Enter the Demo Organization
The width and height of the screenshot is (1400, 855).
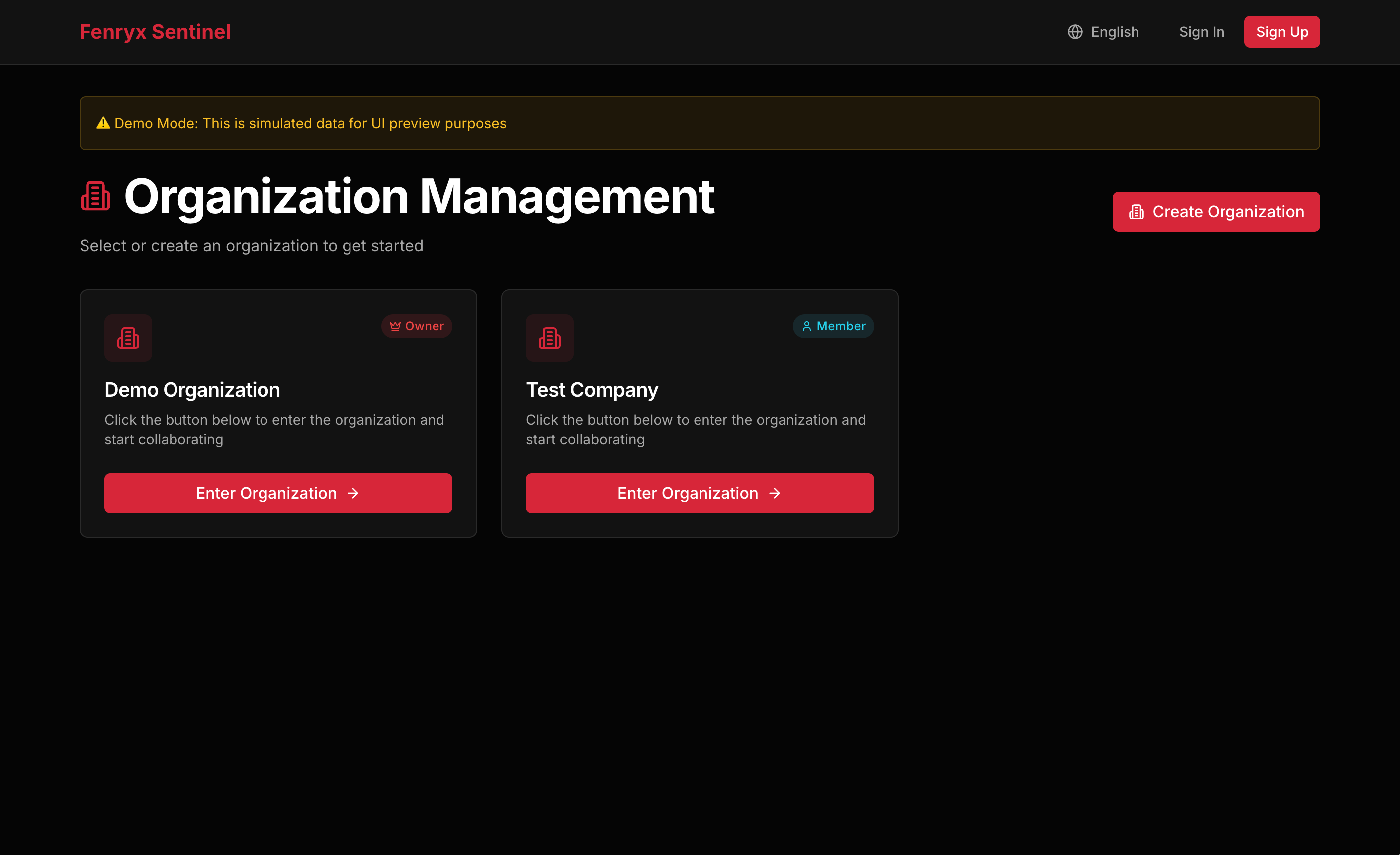[278, 493]
